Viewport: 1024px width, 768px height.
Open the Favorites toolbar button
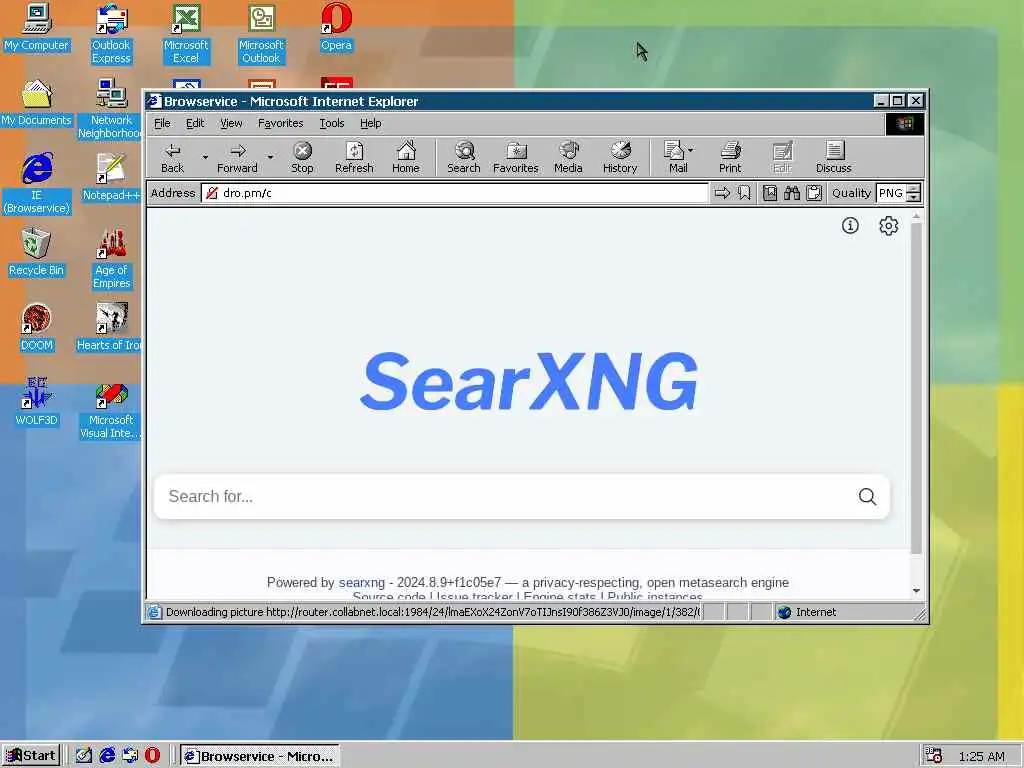point(515,157)
